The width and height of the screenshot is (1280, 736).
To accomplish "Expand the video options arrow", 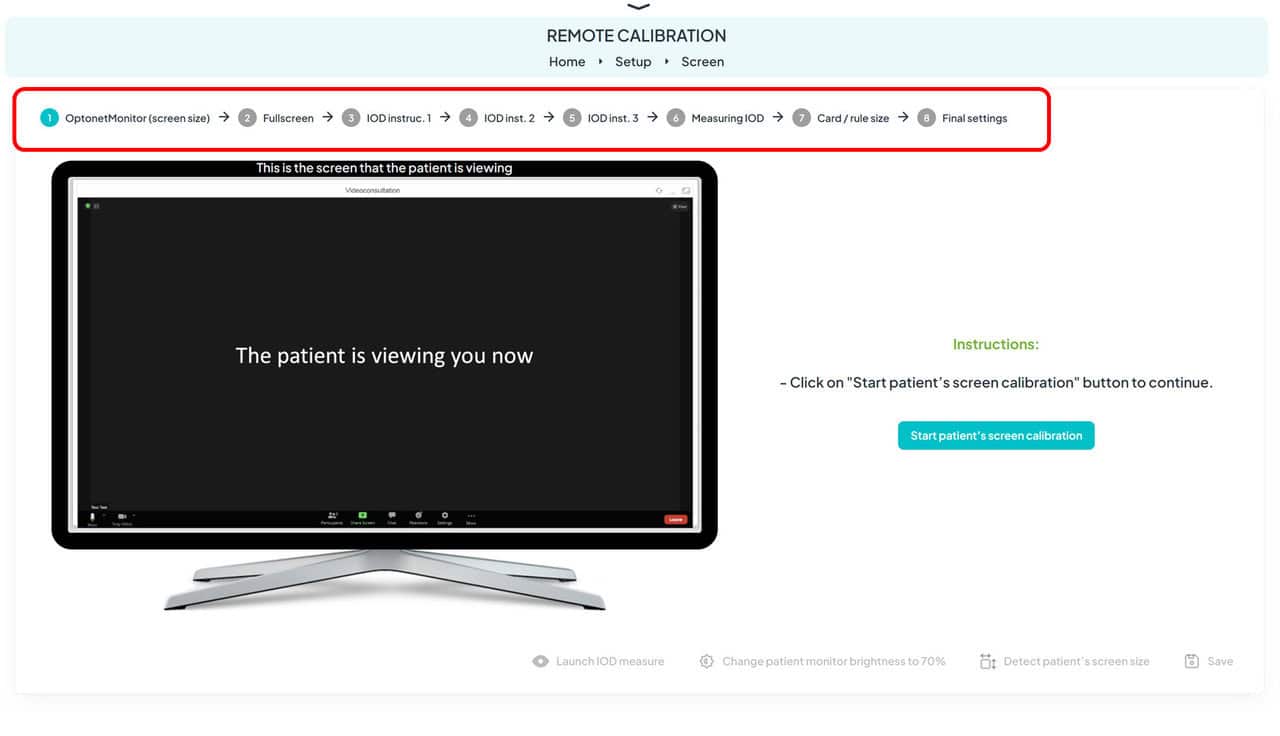I will [x=134, y=513].
